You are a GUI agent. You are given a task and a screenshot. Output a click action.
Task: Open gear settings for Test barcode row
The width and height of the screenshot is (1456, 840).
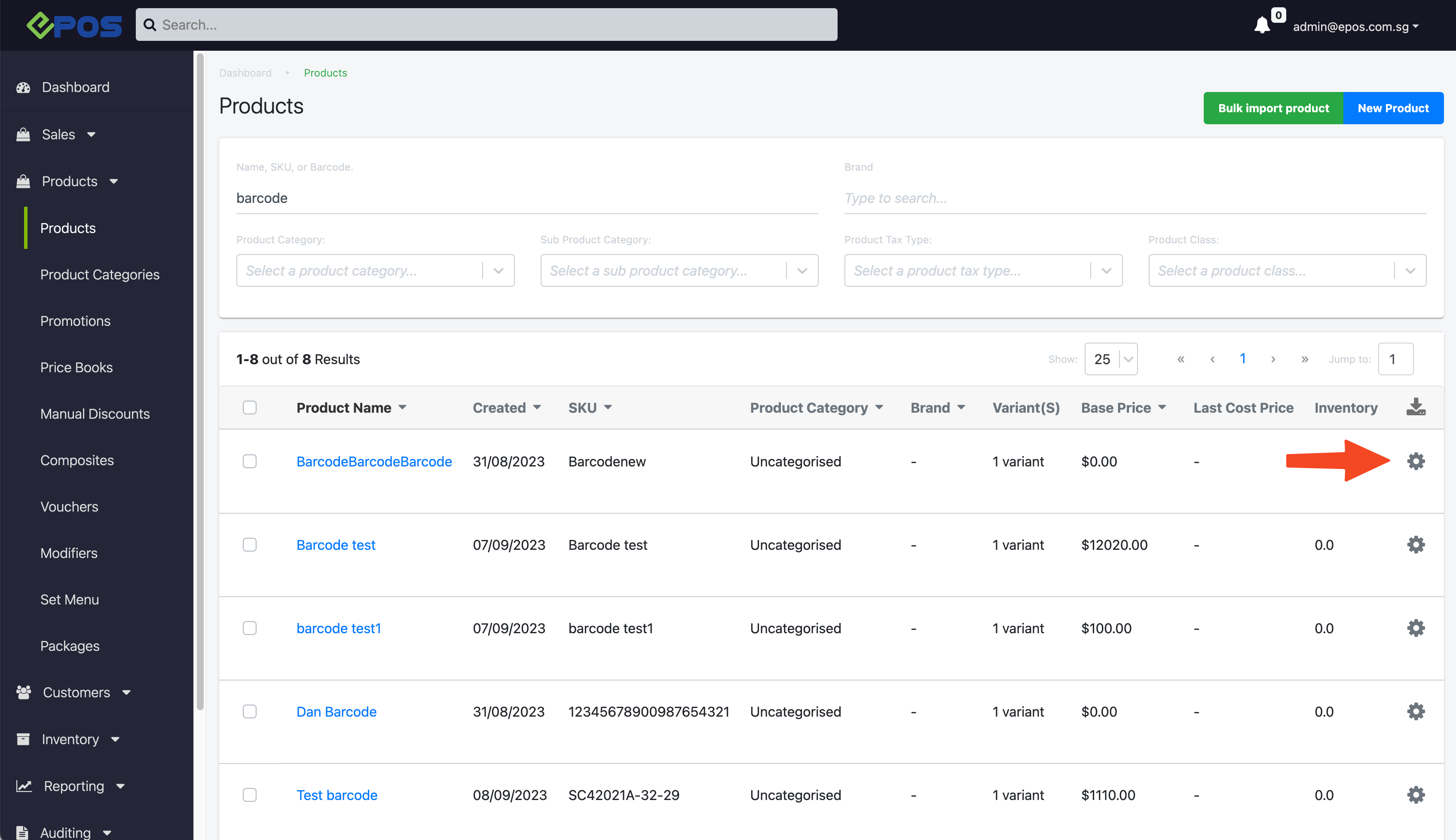click(1416, 794)
